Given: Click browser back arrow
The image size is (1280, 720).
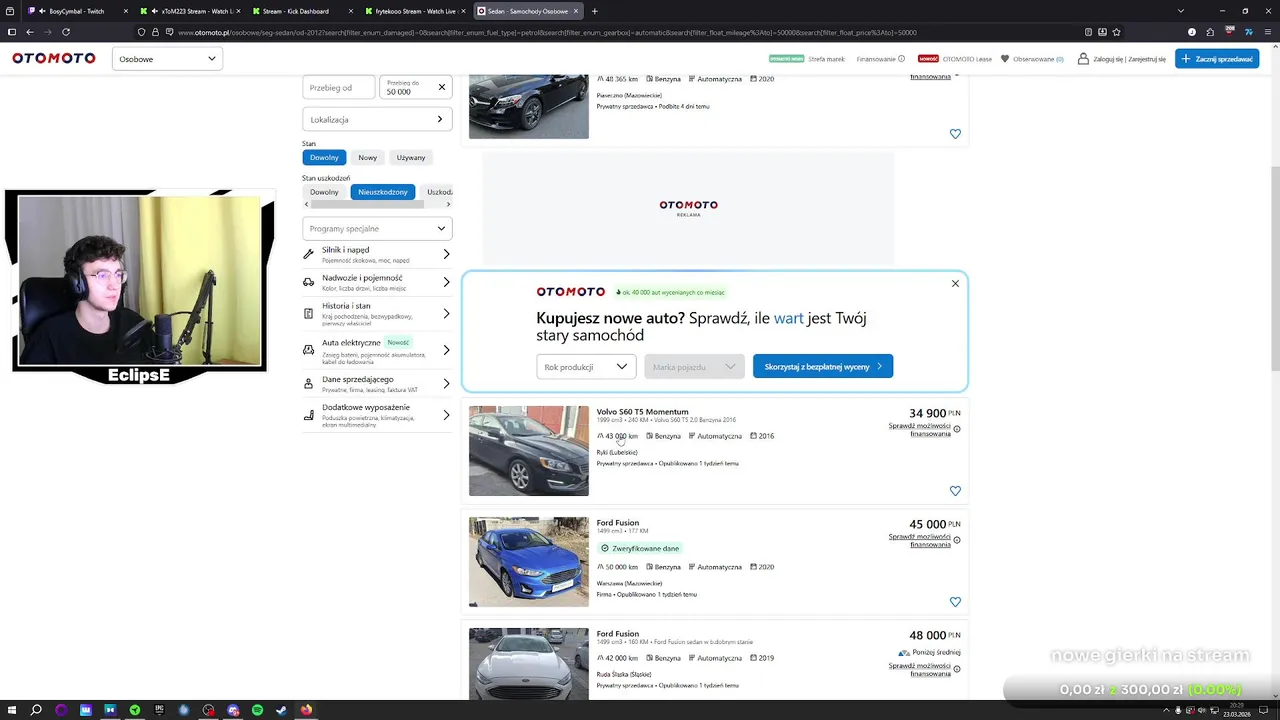Looking at the screenshot, I should click(x=30, y=32).
